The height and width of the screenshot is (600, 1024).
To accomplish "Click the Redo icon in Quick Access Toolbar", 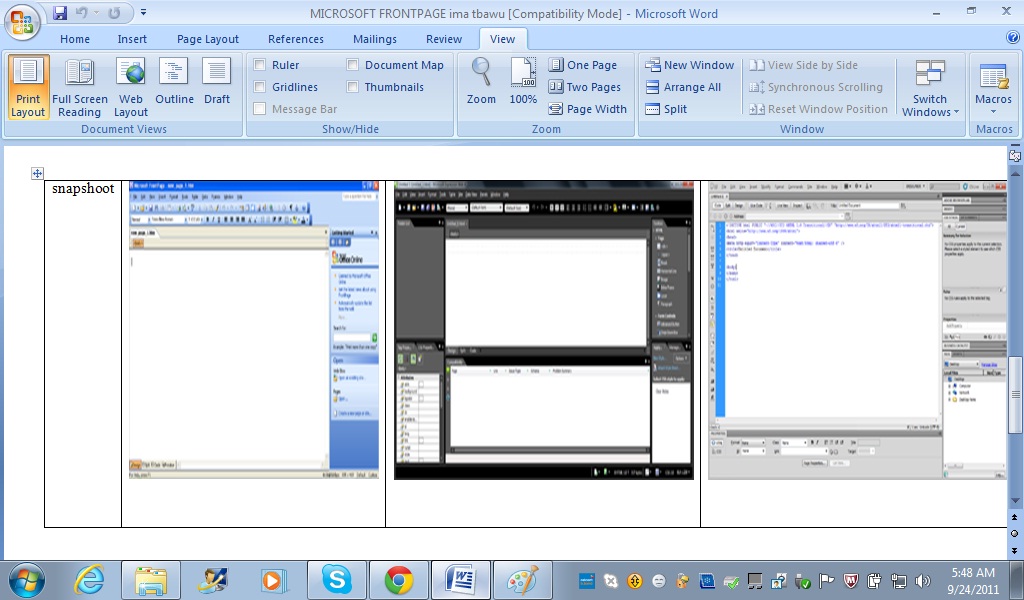I will [114, 13].
